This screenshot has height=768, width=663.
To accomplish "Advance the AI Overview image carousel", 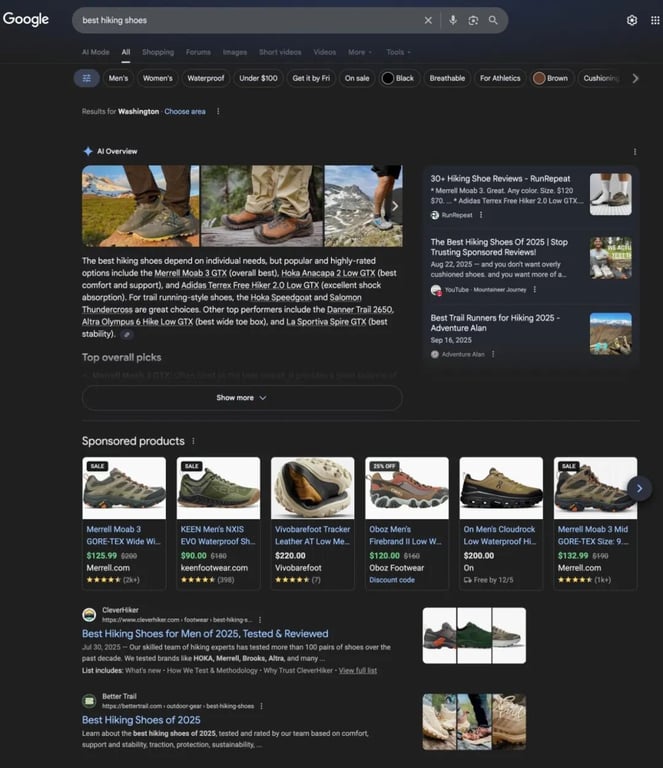I will pyautogui.click(x=395, y=206).
